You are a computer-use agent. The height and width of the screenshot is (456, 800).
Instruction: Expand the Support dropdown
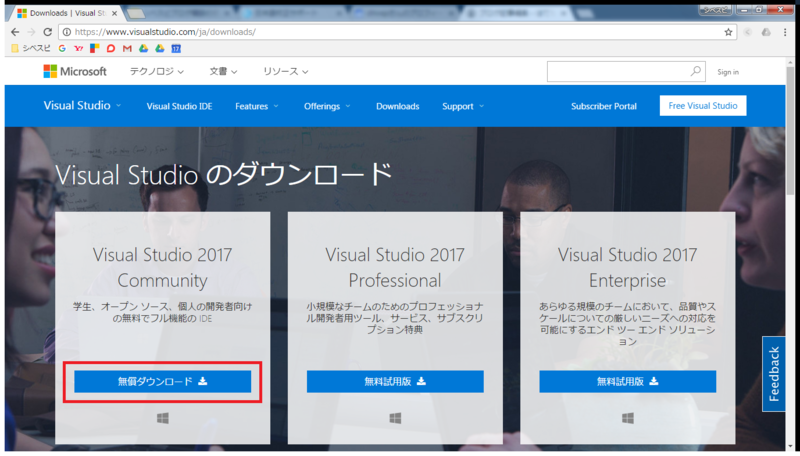pyautogui.click(x=463, y=106)
